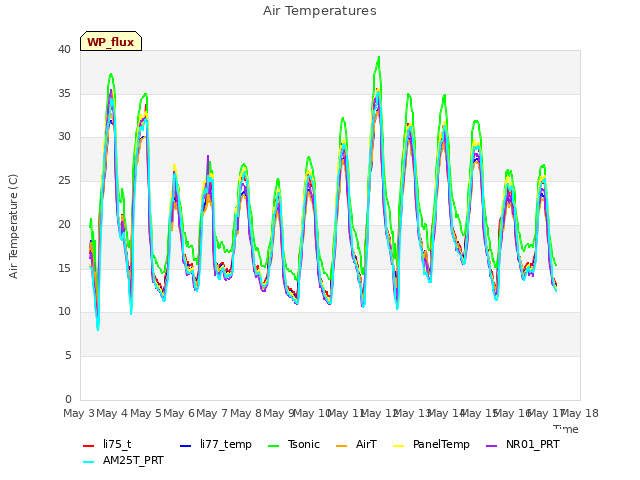Click the orange AirT legend swatch
640x480 pixels.
pos(341,446)
